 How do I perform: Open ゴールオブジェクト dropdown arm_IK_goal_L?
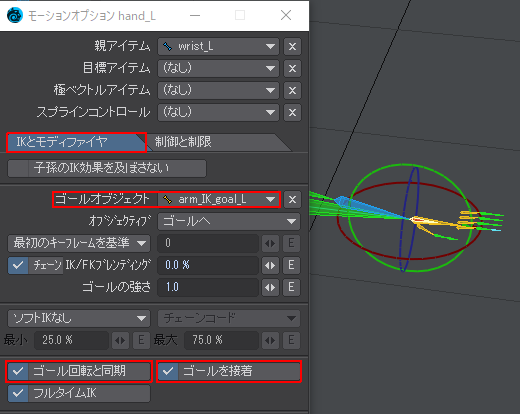218,199
